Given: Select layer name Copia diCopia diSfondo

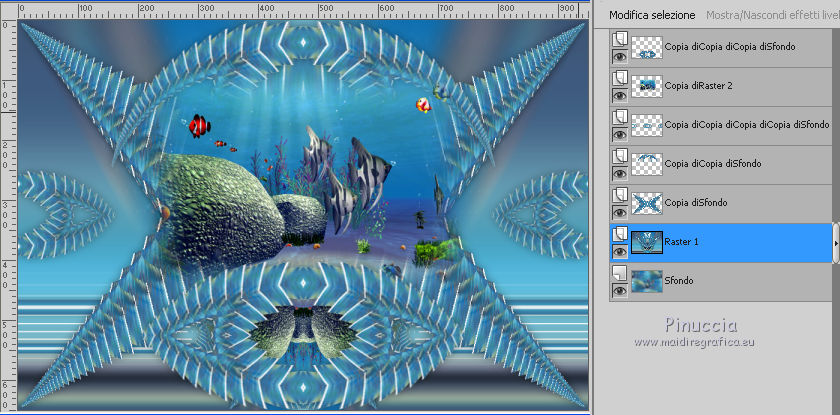Looking at the screenshot, I should [713, 164].
